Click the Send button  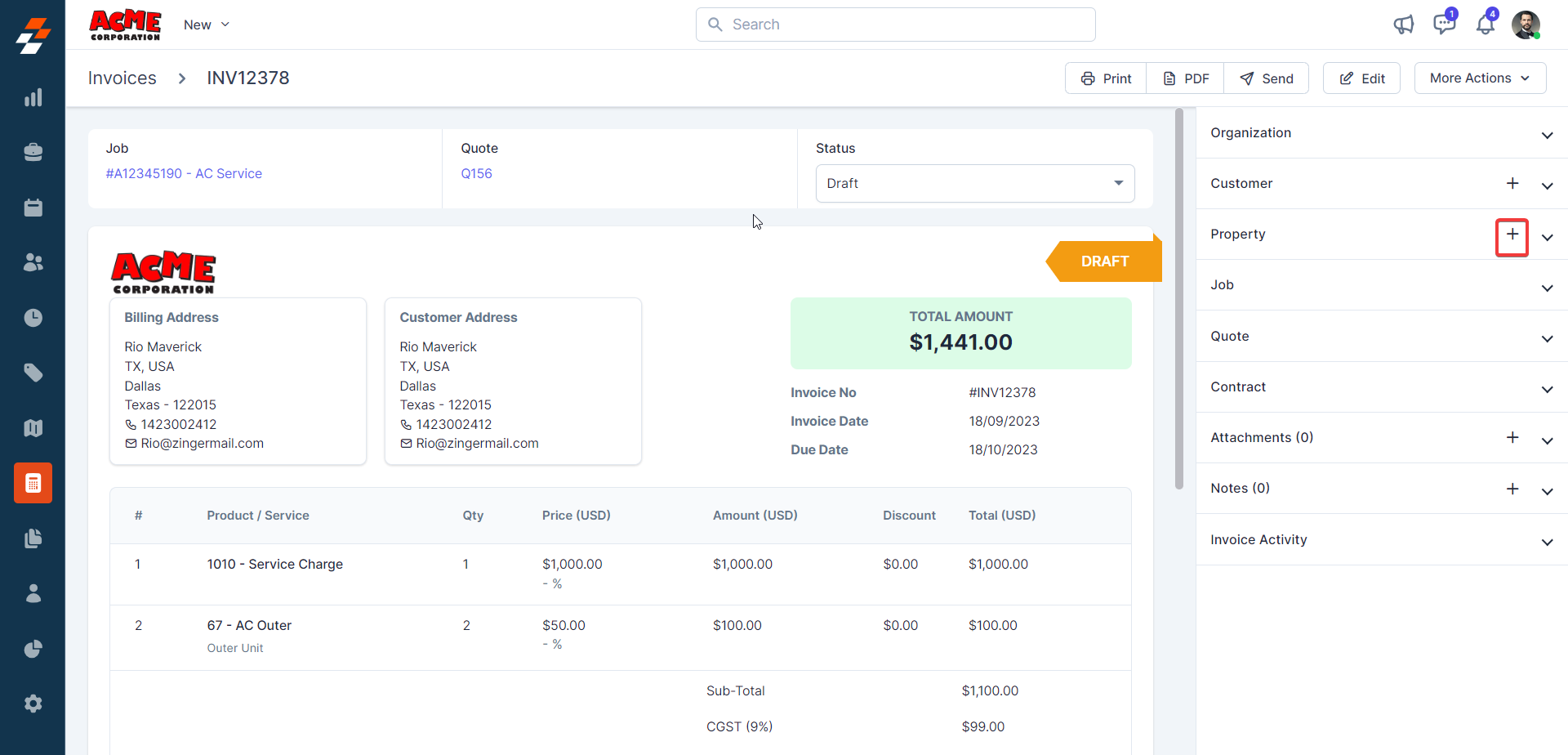[1267, 78]
